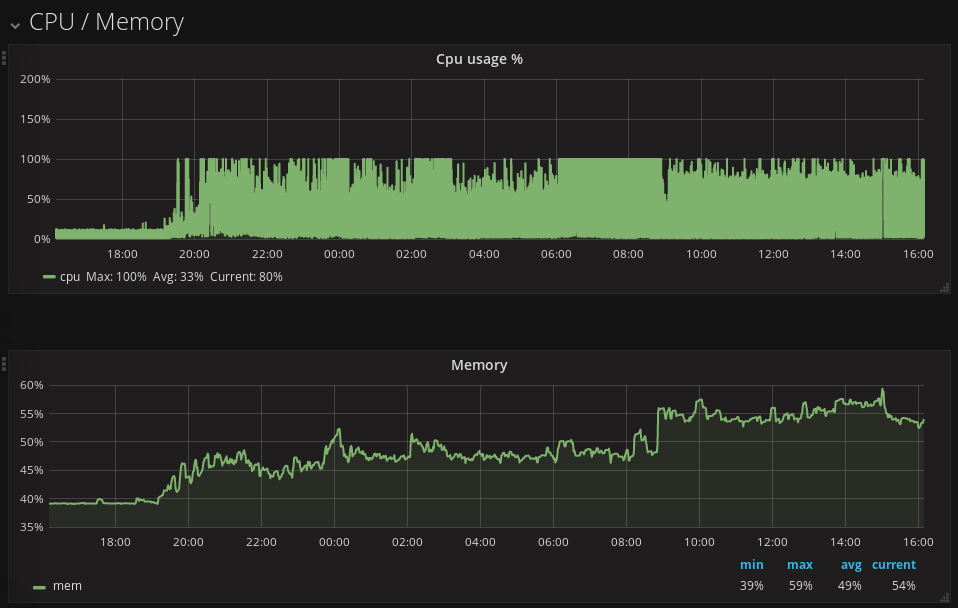Click the Max: 100% value in cpu legend
The height and width of the screenshot is (608, 958).
116,277
